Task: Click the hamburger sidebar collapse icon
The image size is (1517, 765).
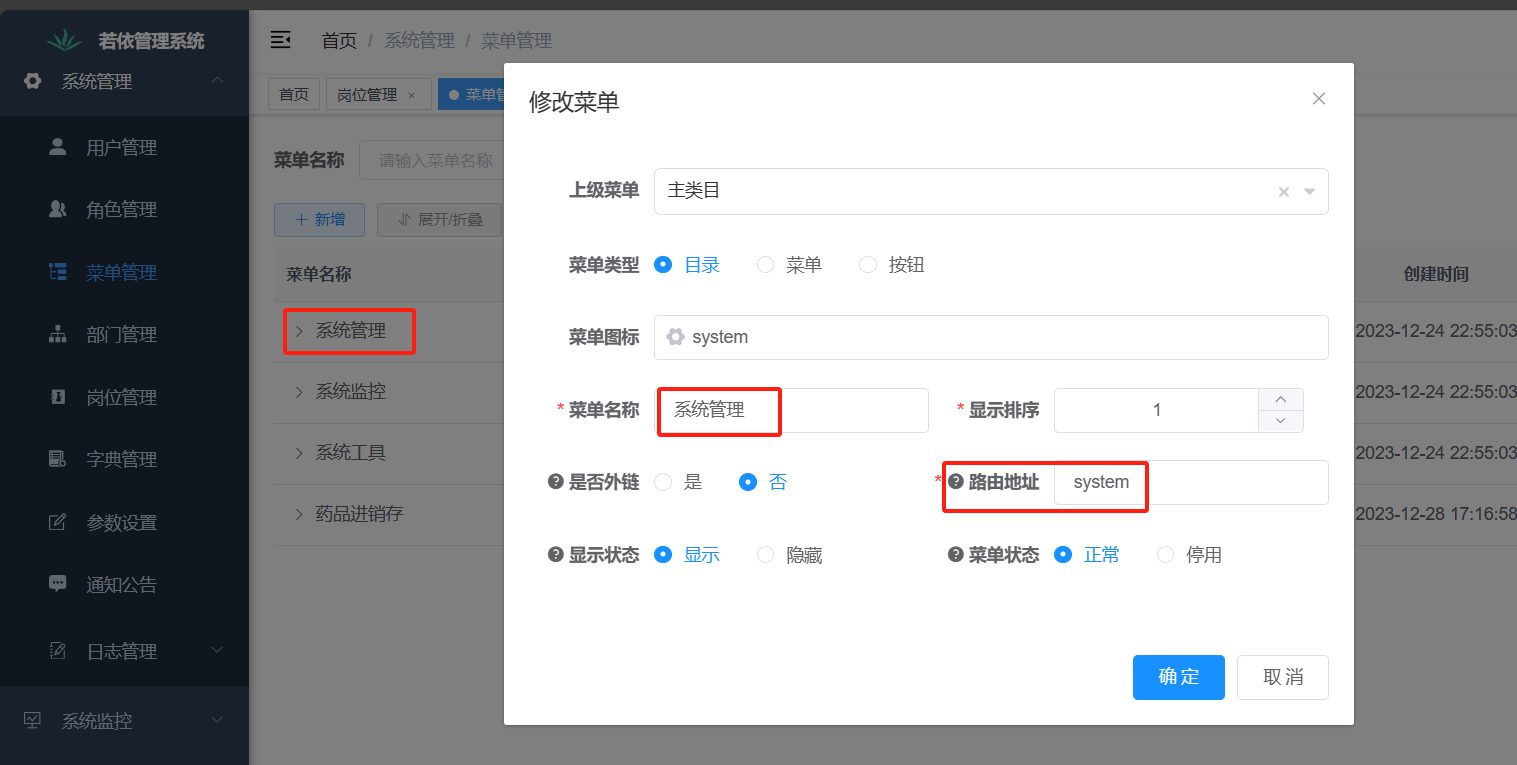Action: (x=281, y=40)
